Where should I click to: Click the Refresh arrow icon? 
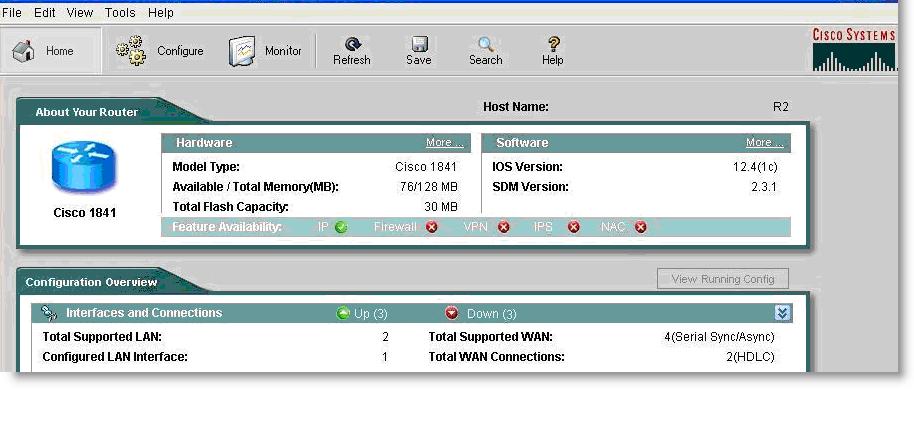352,44
